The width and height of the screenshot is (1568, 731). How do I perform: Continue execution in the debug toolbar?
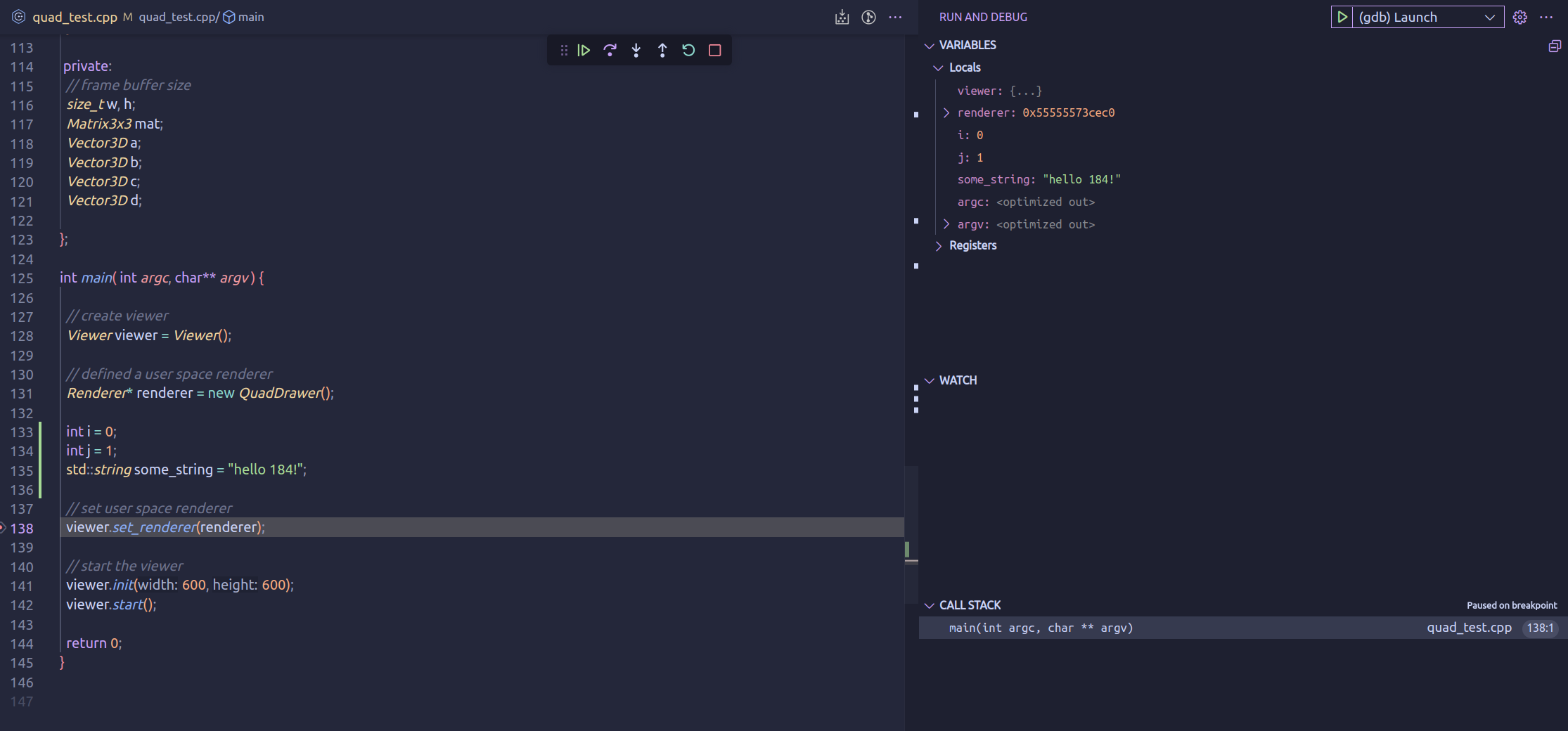(x=584, y=50)
